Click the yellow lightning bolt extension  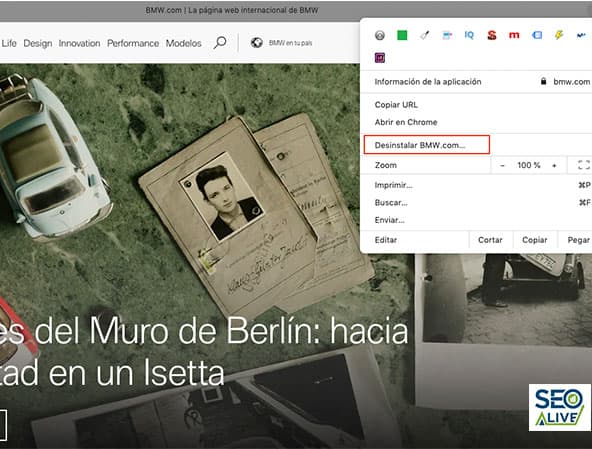click(559, 35)
